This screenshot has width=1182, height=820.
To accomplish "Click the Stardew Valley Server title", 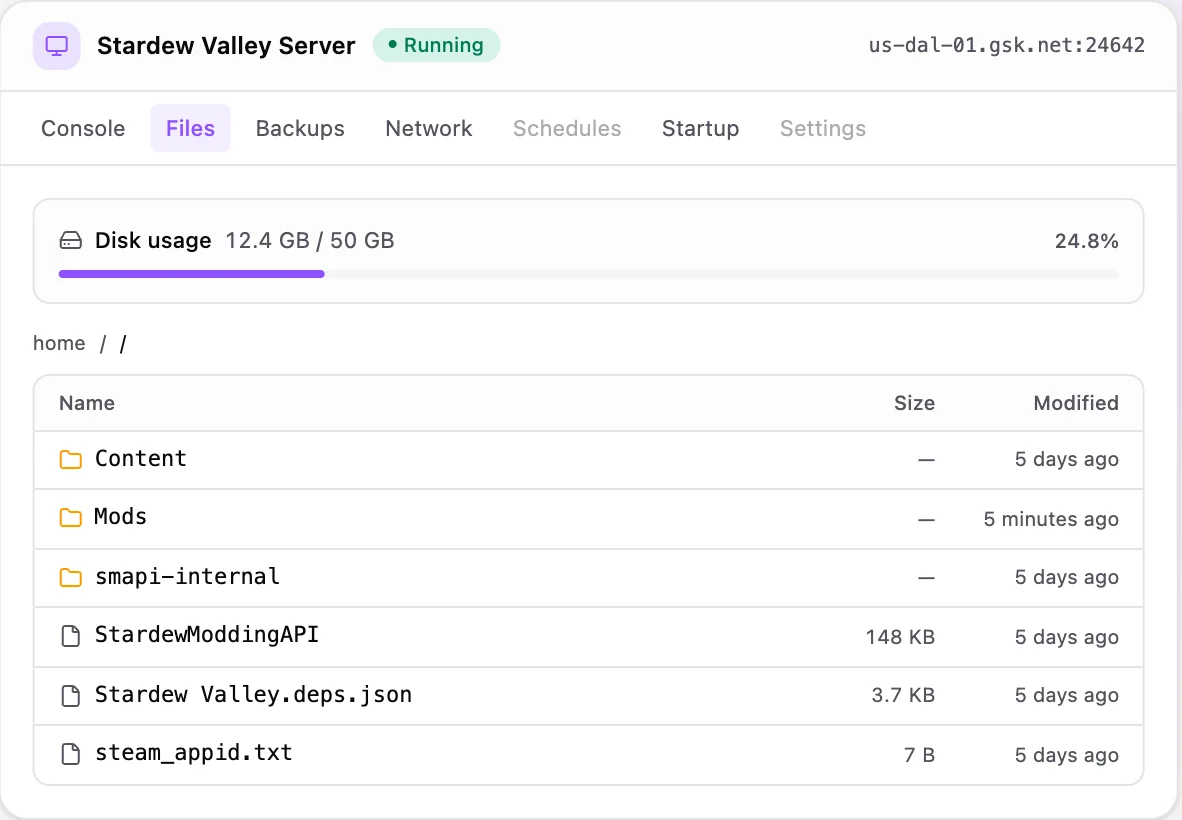I will (226, 46).
